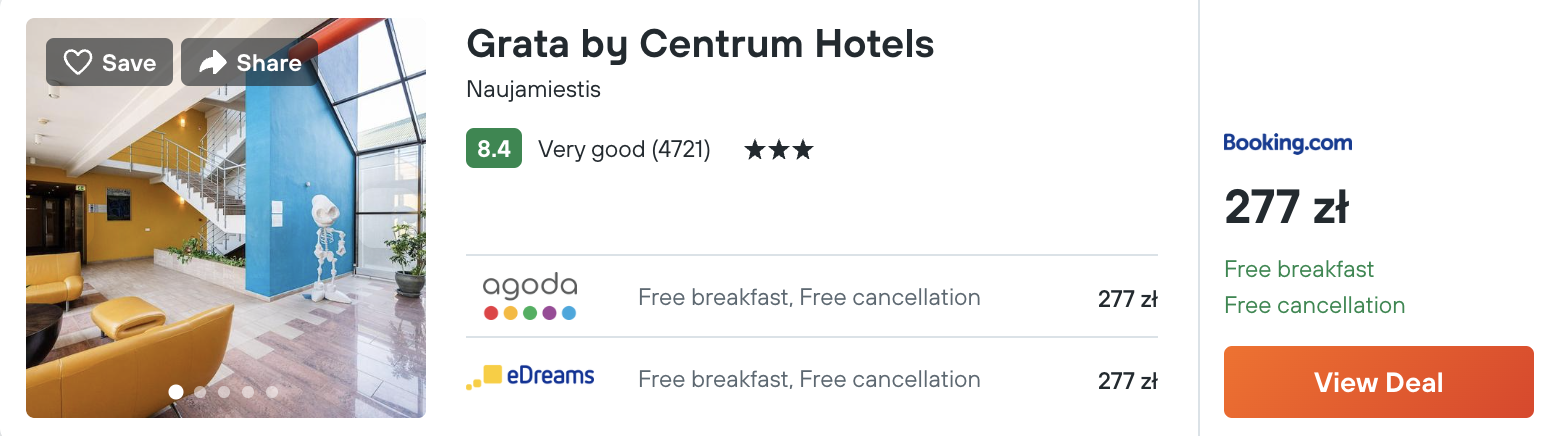Click the Share arrow icon
This screenshot has height=436, width=1552.
[x=212, y=63]
